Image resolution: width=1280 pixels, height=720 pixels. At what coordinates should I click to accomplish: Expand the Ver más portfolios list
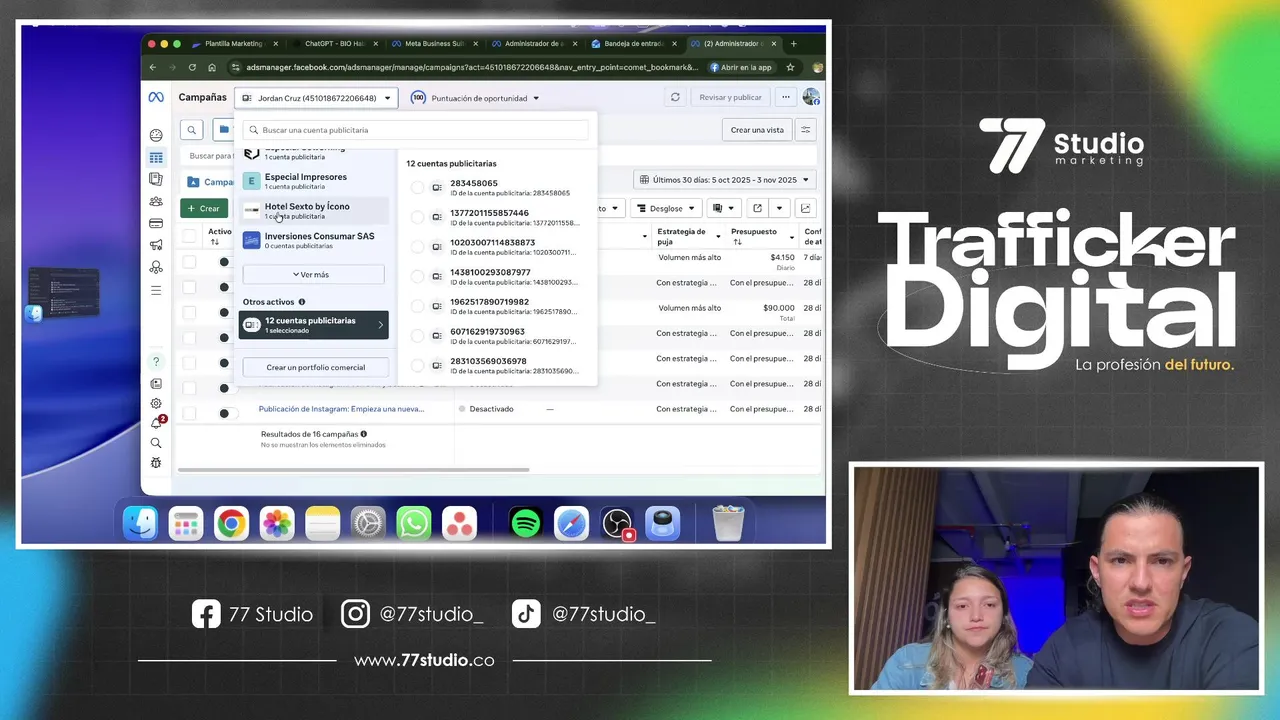tap(313, 274)
